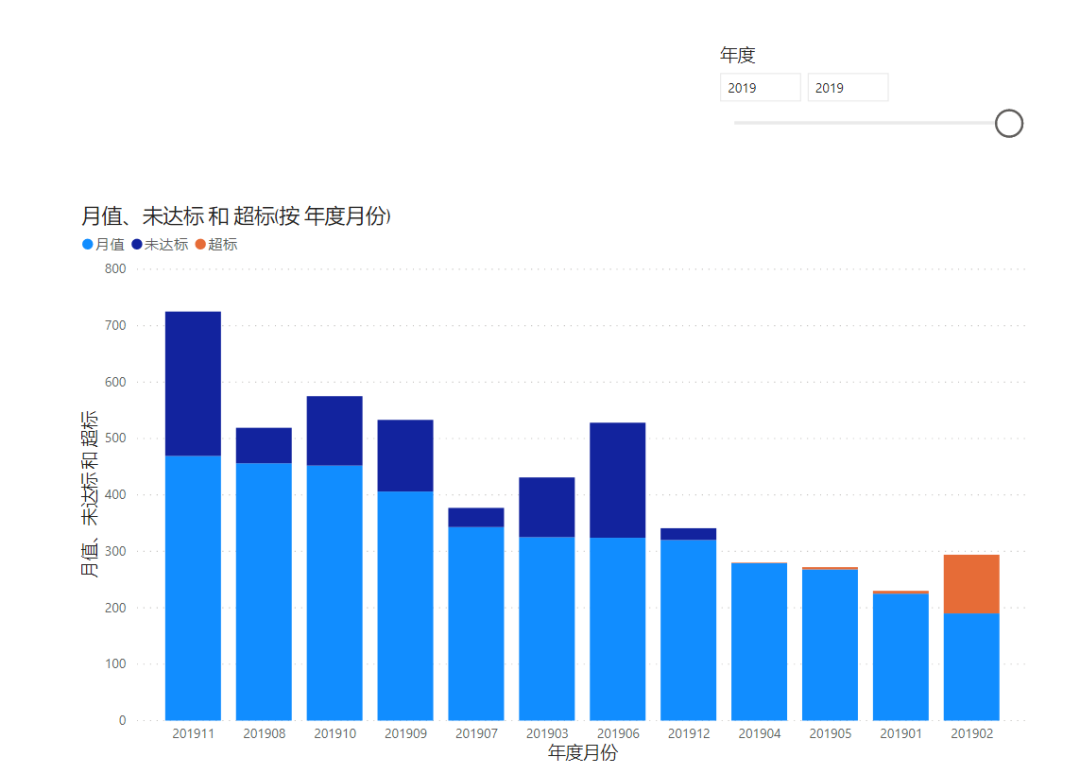This screenshot has width=1080, height=774.
Task: Click the x-axis label 201906
Action: tap(618, 734)
